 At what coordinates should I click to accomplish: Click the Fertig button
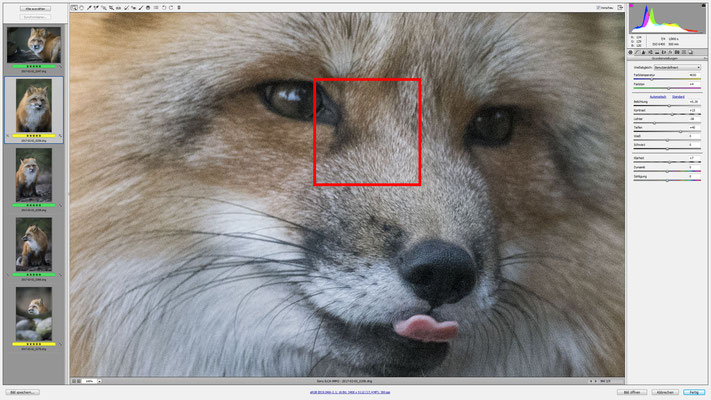tap(694, 392)
